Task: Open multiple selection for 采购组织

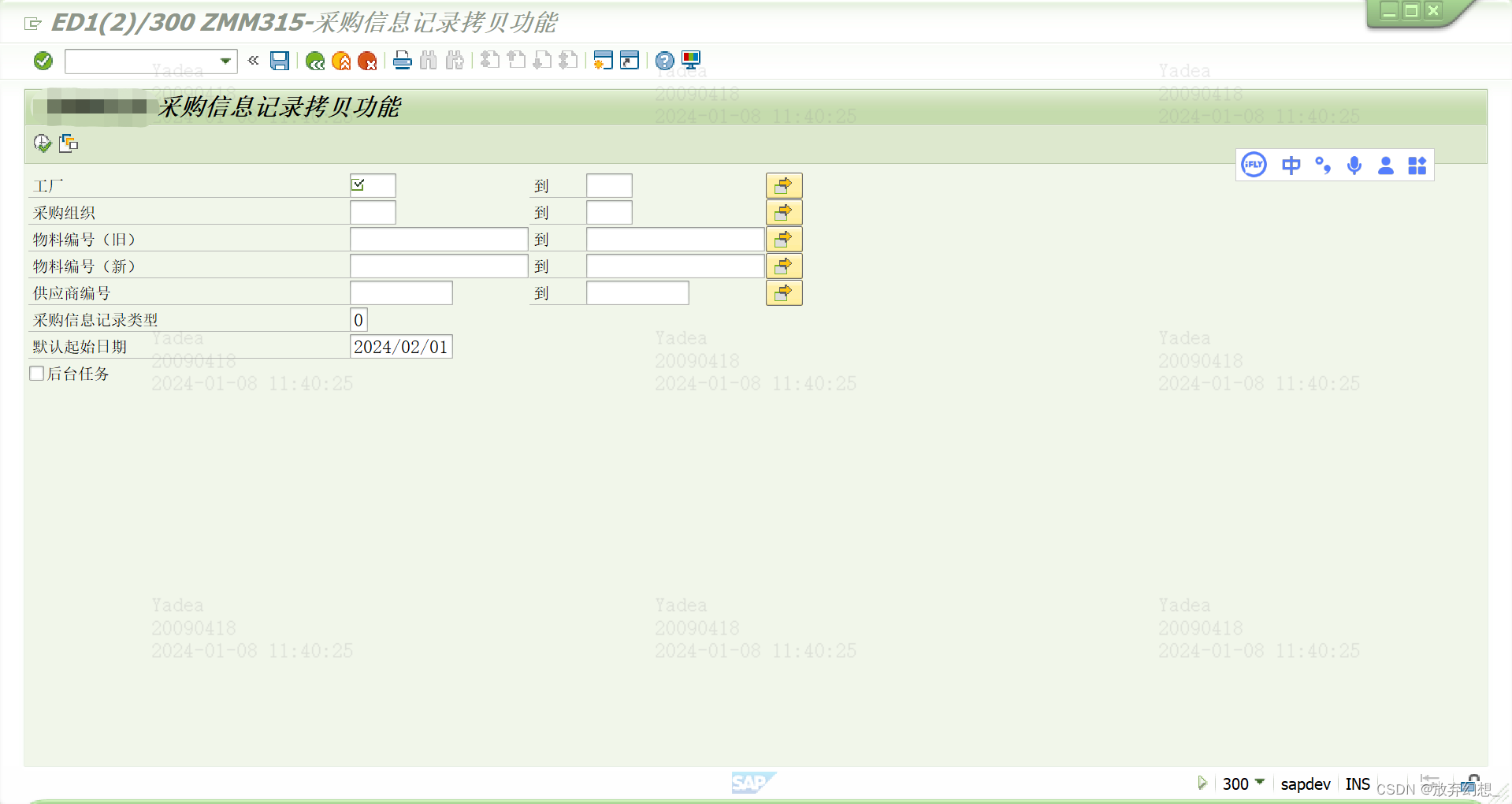Action: tap(784, 212)
